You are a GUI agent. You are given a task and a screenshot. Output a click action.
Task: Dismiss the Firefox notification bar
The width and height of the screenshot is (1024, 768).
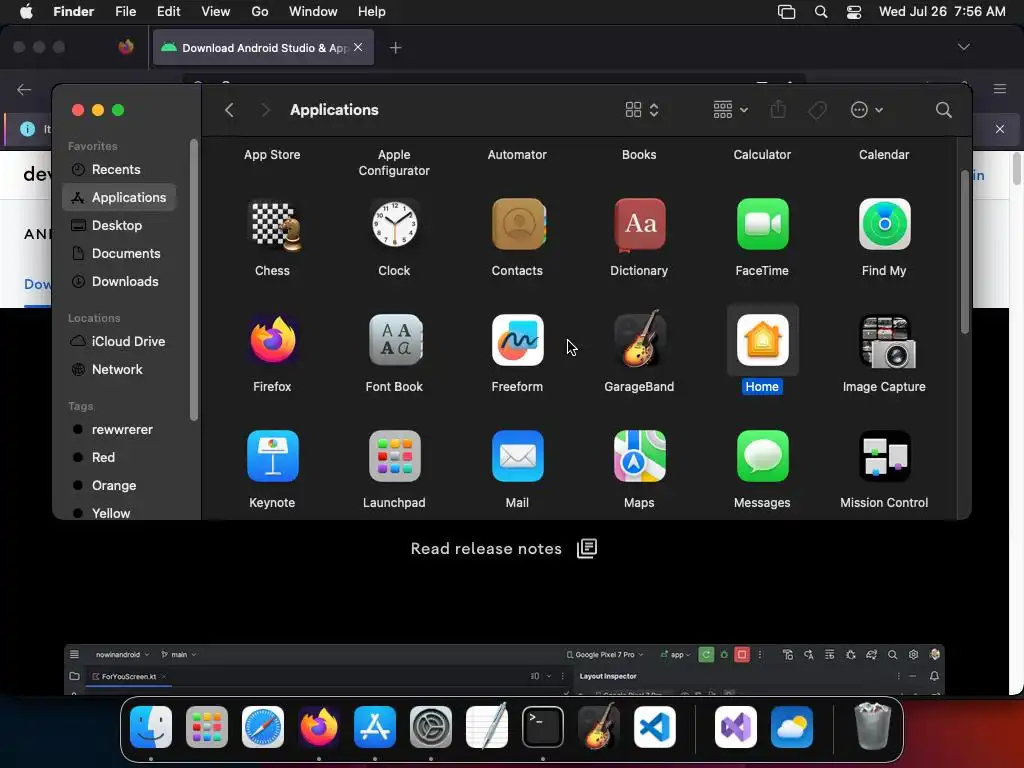(x=999, y=129)
